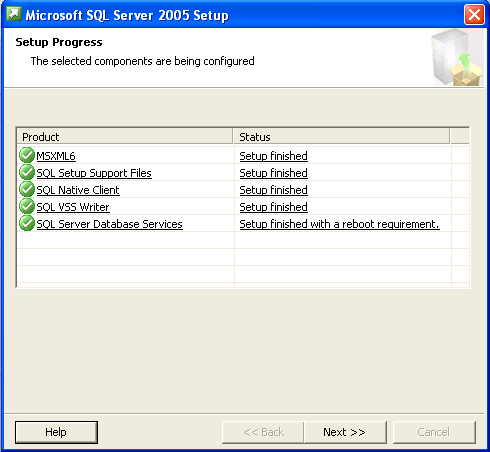Screen dimensions: 490x452
Task: Open the MSXML6 product link
Action: click(56, 156)
